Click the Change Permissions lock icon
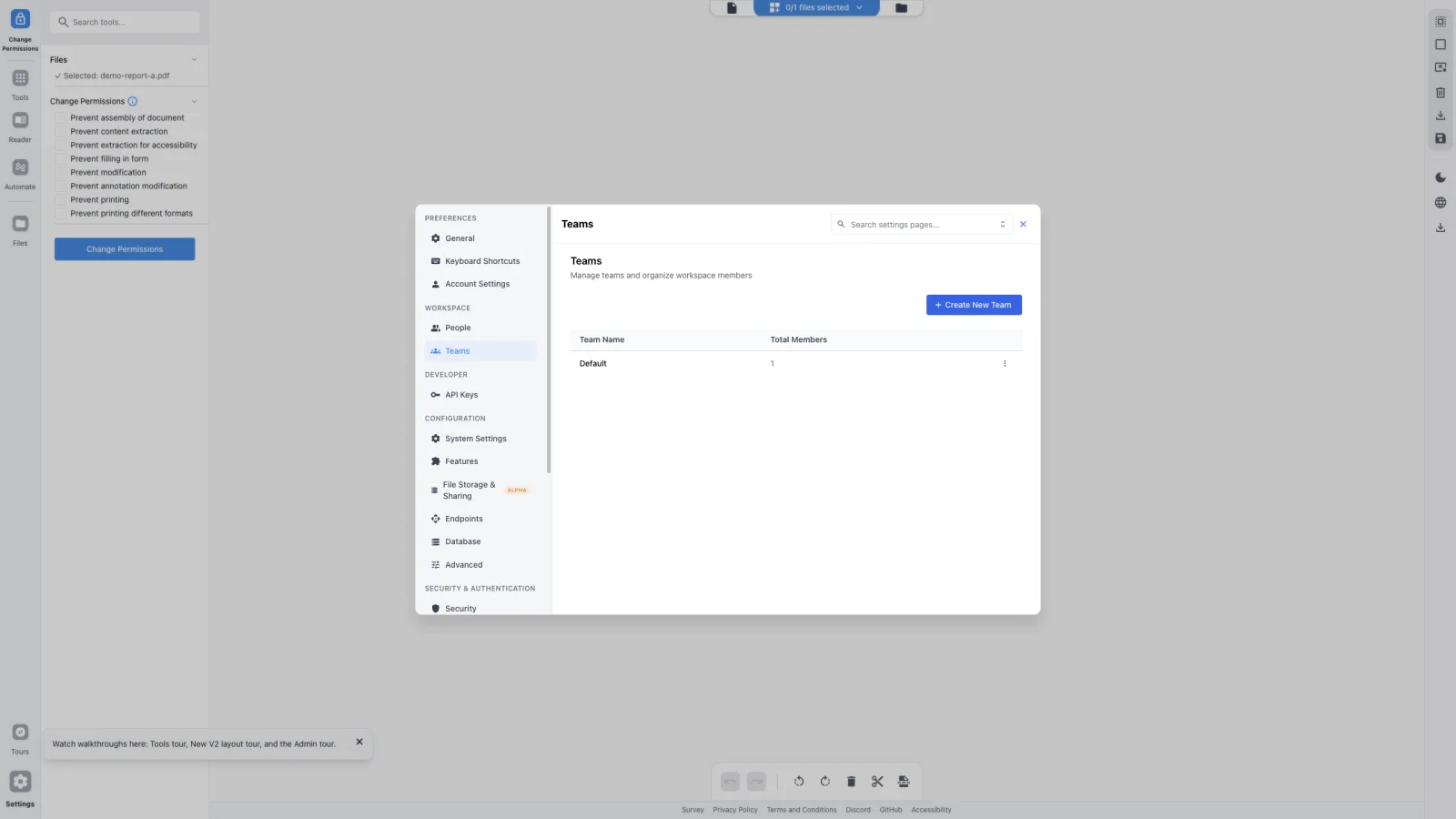 pos(20,19)
